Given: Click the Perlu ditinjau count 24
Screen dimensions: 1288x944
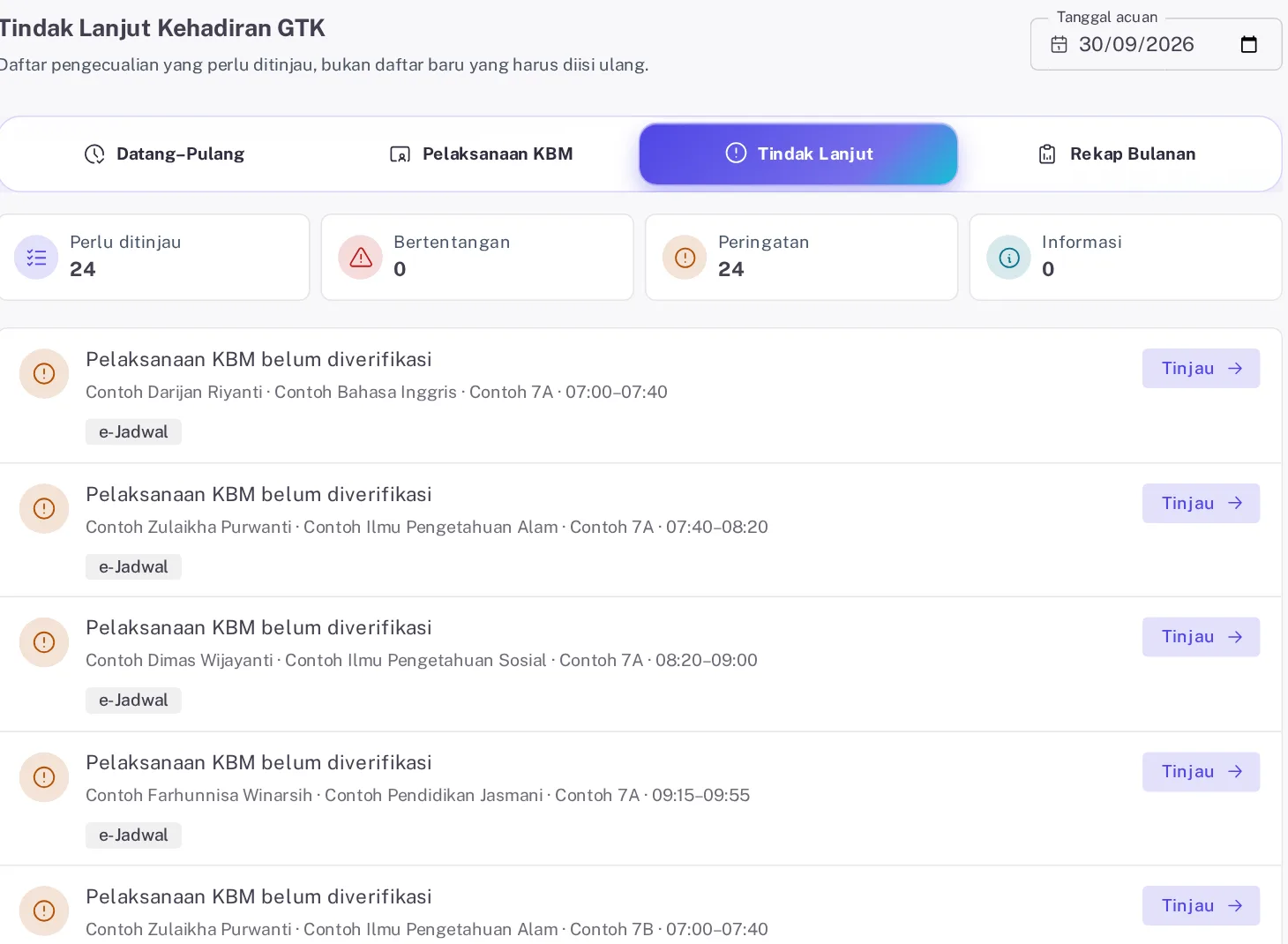Looking at the screenshot, I should (x=83, y=269).
